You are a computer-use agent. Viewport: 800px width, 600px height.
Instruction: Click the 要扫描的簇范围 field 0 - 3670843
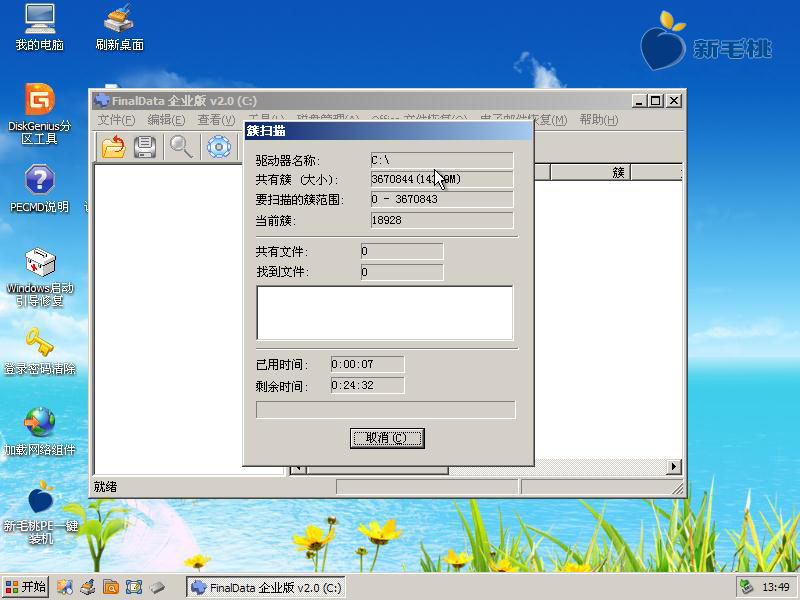442,199
